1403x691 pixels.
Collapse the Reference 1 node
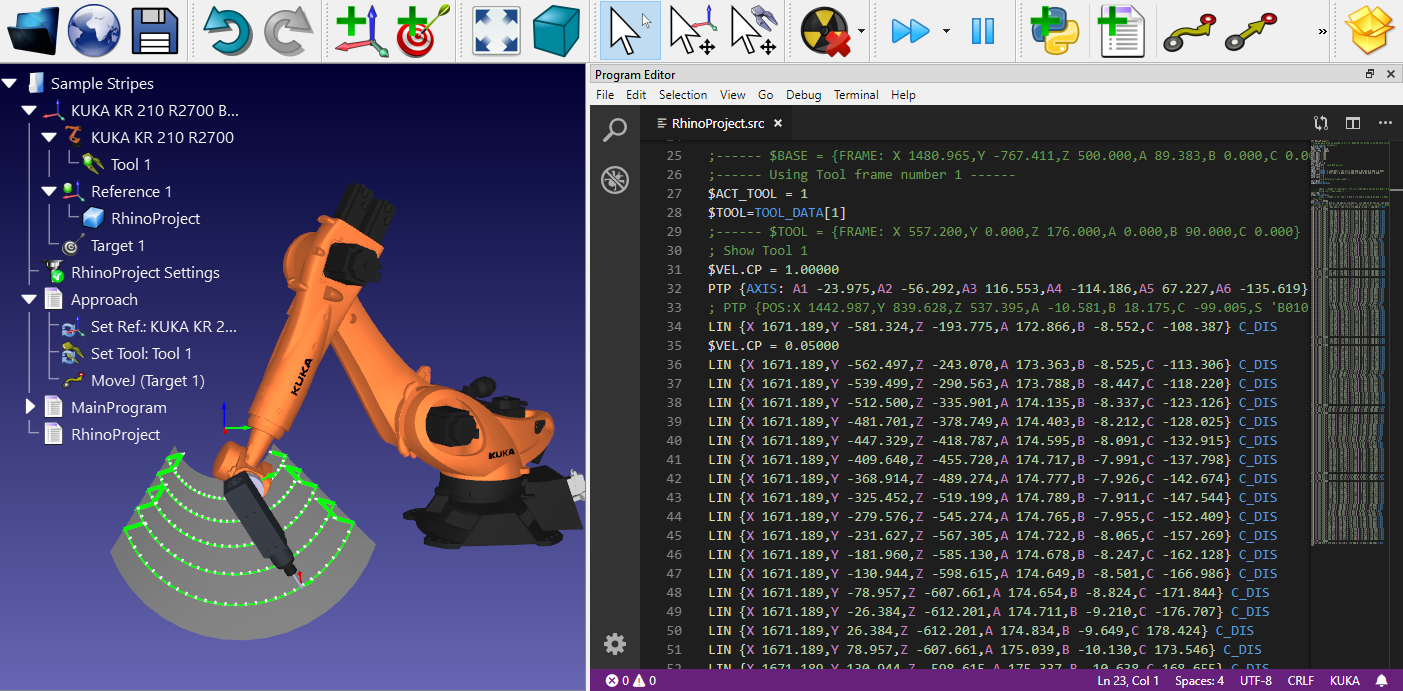[49, 192]
